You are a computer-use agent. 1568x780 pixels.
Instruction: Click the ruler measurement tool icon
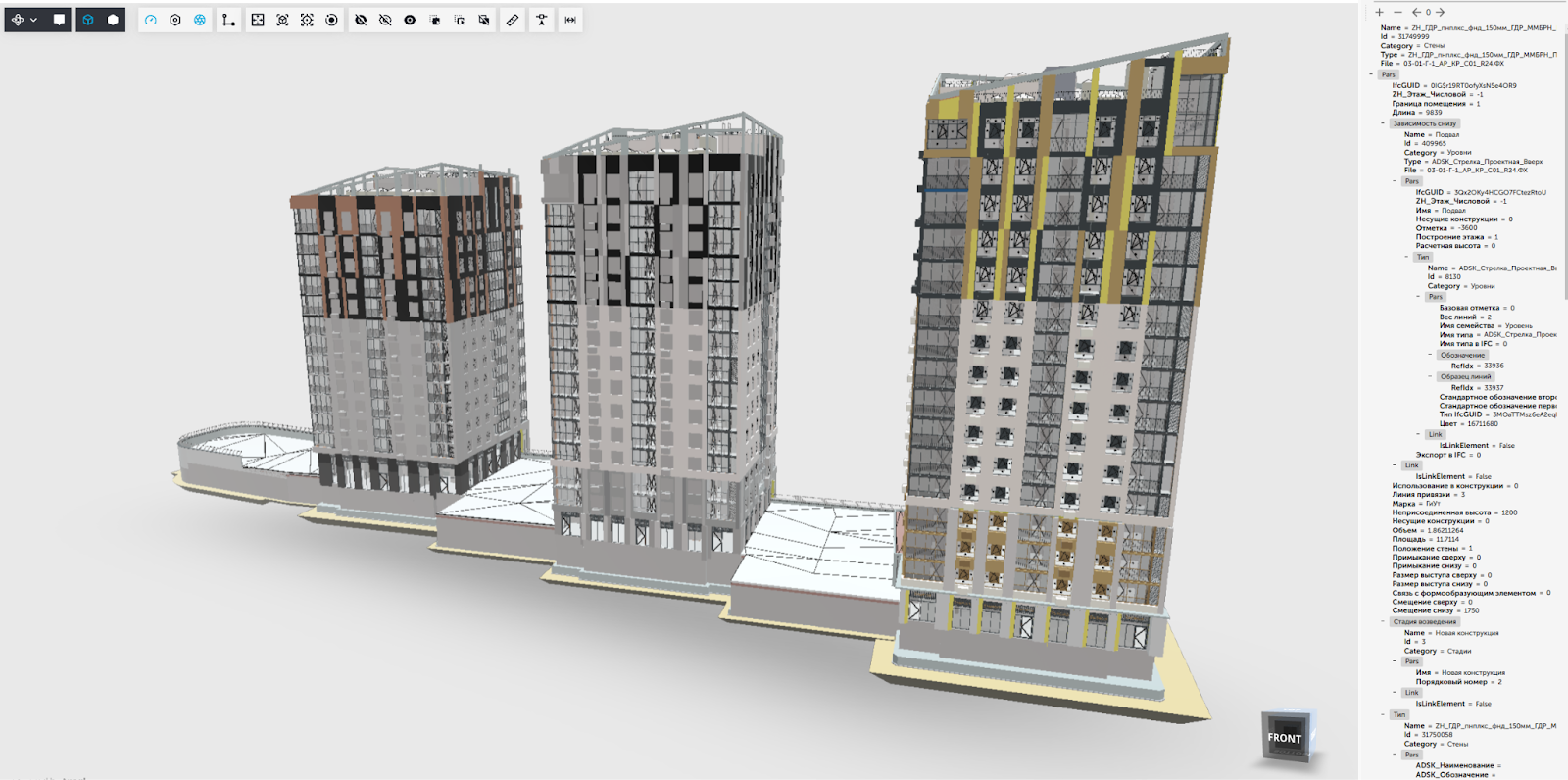tap(513, 20)
